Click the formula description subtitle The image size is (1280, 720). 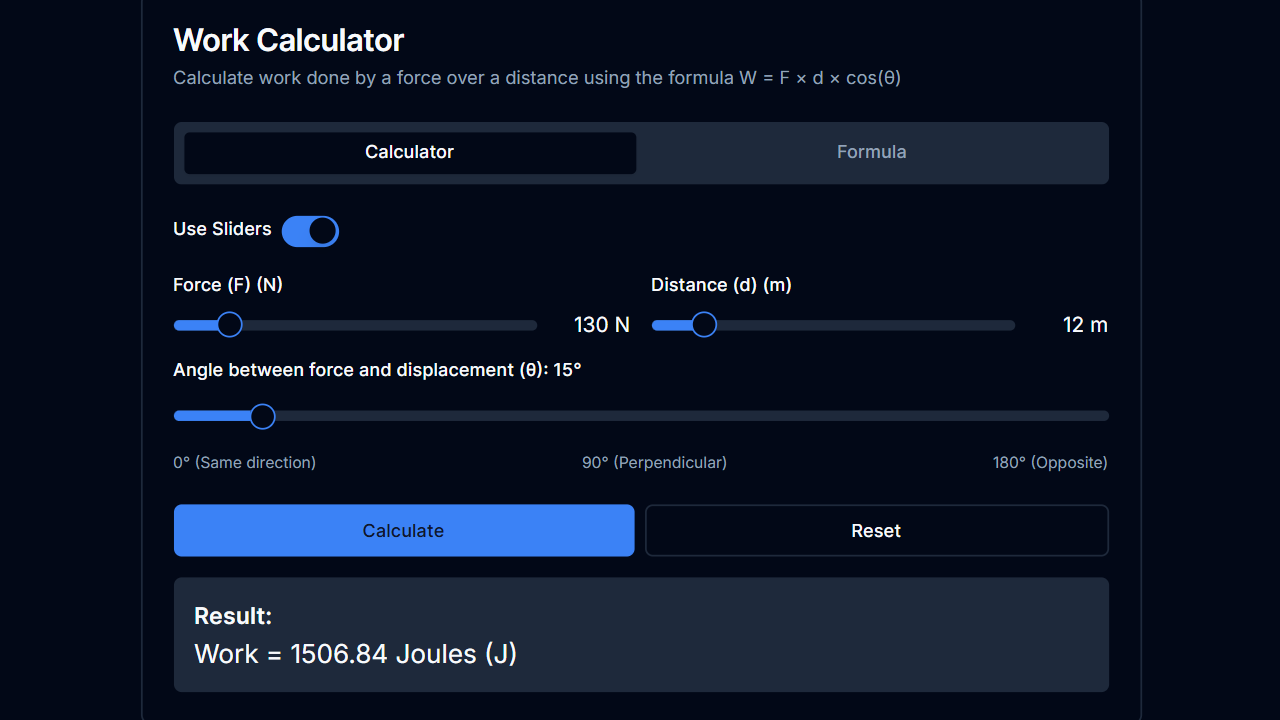pyautogui.click(x=537, y=77)
